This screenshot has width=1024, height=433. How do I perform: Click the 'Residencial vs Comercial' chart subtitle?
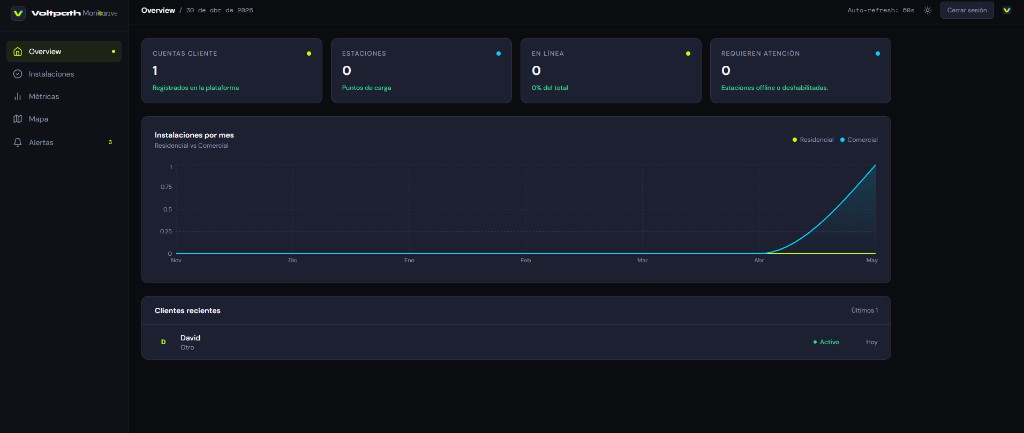[191, 146]
